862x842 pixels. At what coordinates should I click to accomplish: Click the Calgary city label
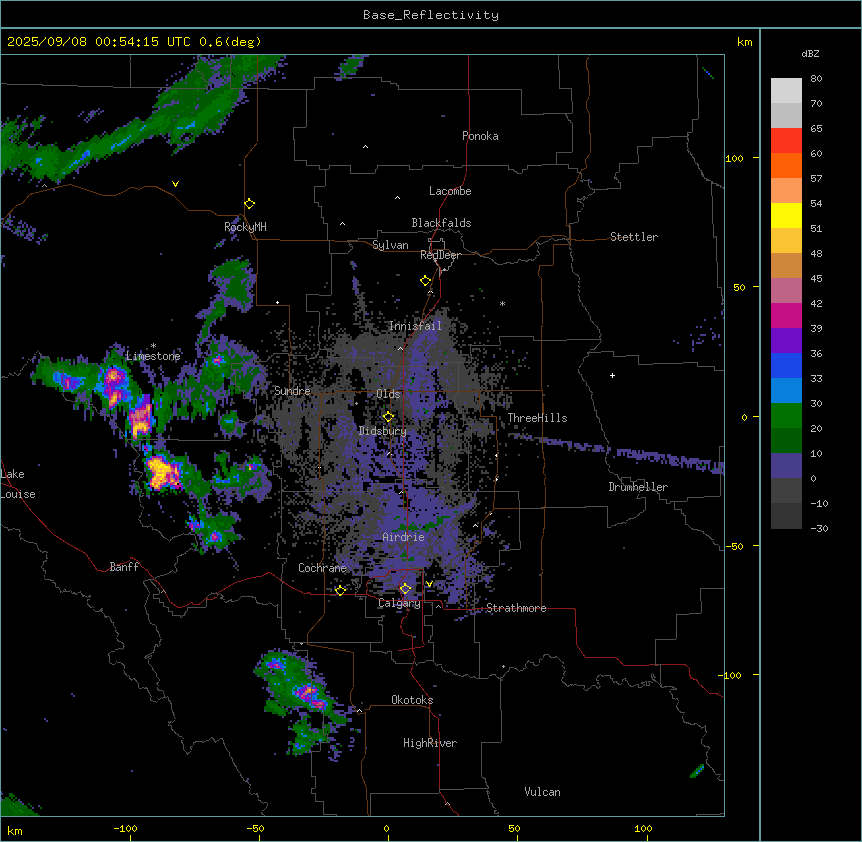pos(399,603)
